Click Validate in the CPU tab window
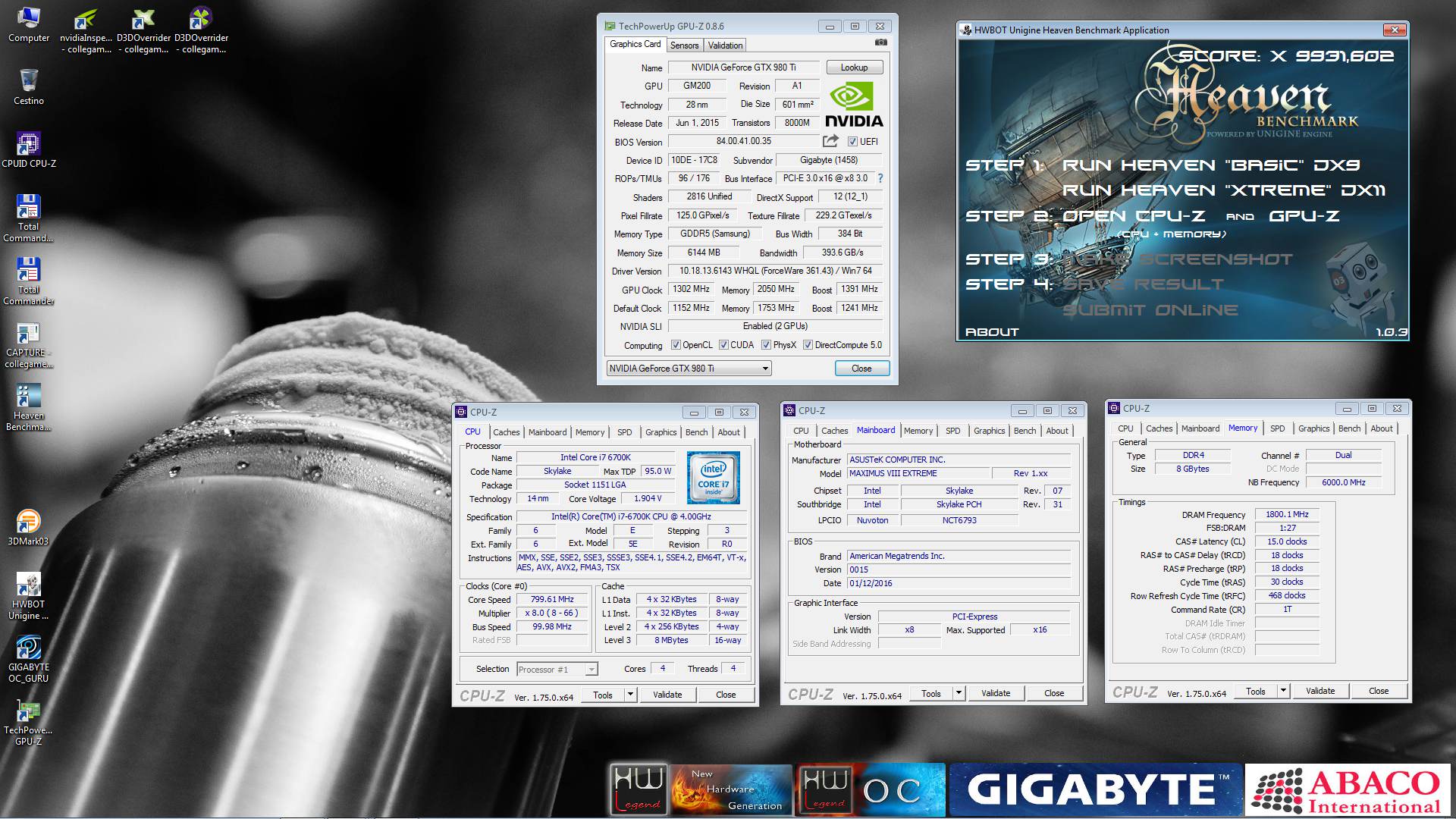 coord(667,695)
